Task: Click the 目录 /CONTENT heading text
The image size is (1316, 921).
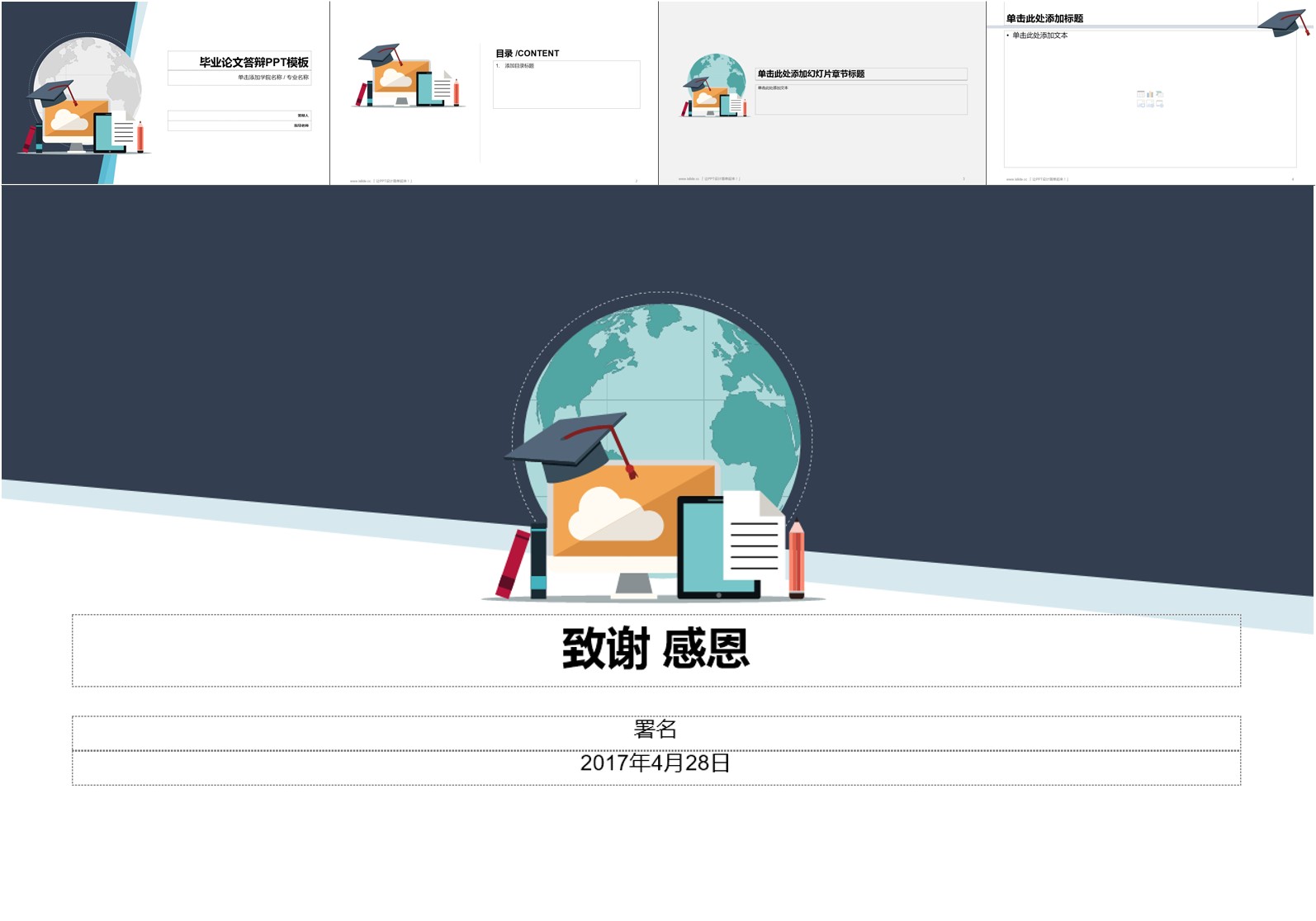Action: click(528, 54)
